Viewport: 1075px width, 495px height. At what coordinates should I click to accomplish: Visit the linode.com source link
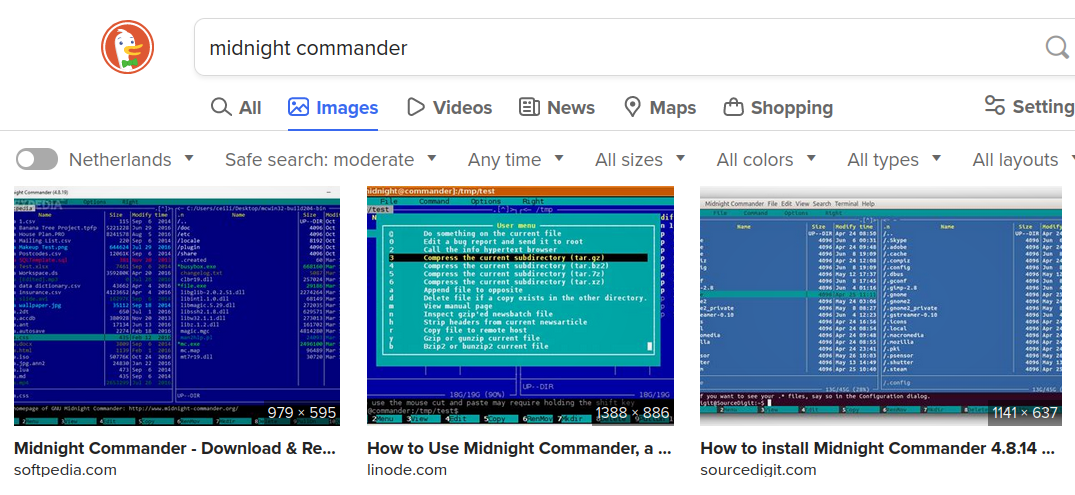[x=407, y=470]
